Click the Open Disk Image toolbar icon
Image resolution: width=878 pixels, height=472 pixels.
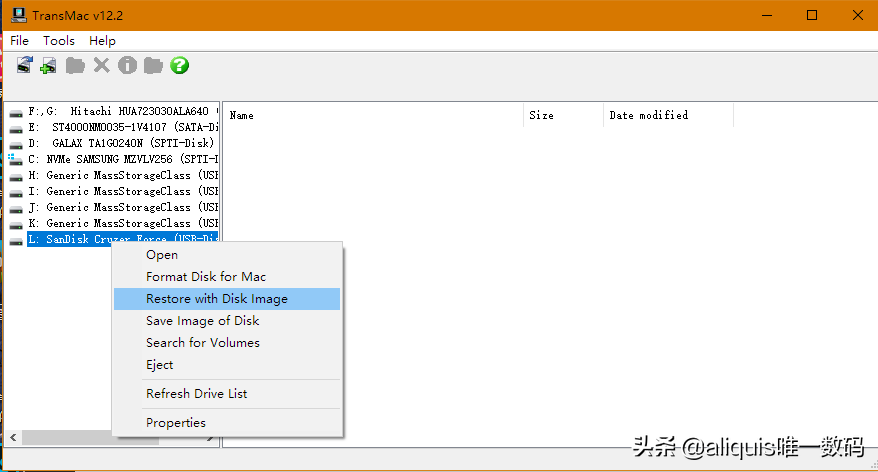coord(24,66)
